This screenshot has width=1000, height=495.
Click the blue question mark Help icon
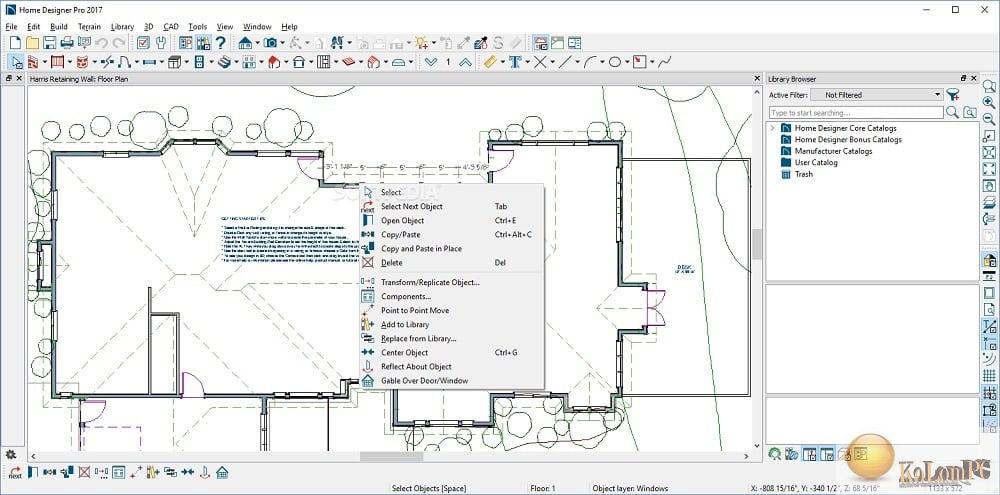point(220,43)
